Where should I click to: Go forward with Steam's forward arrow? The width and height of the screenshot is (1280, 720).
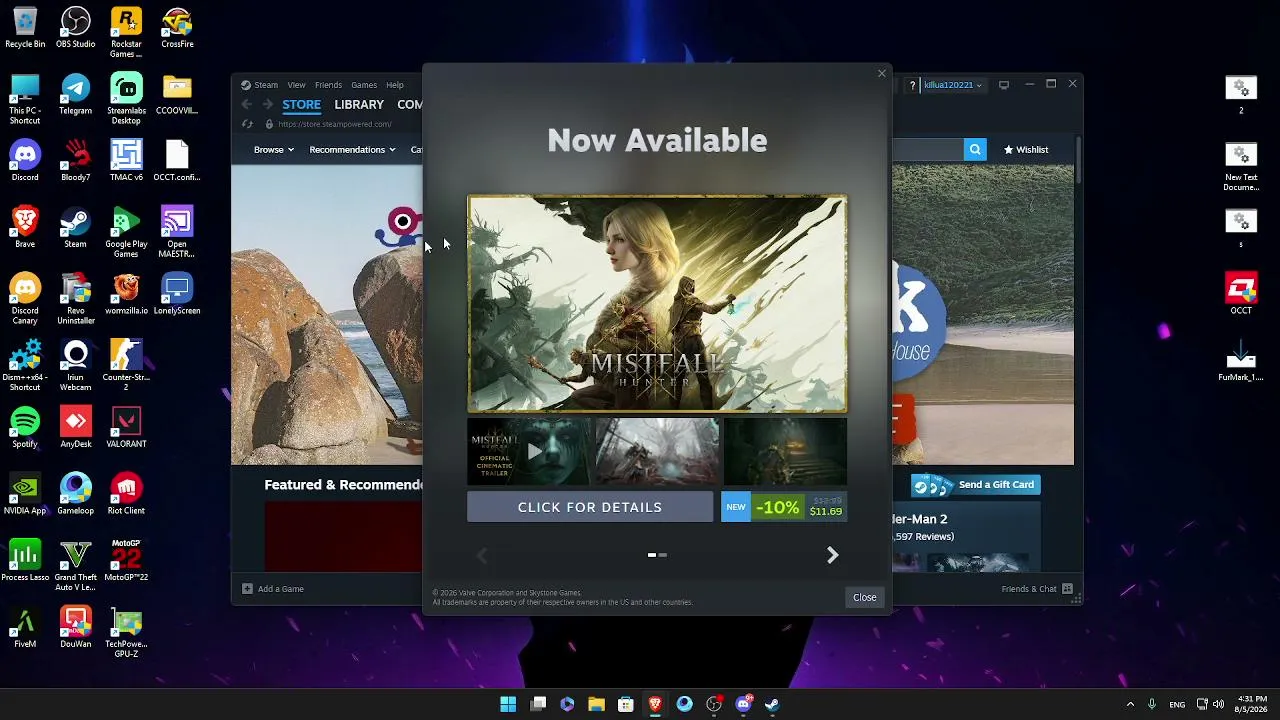pyautogui.click(x=267, y=104)
